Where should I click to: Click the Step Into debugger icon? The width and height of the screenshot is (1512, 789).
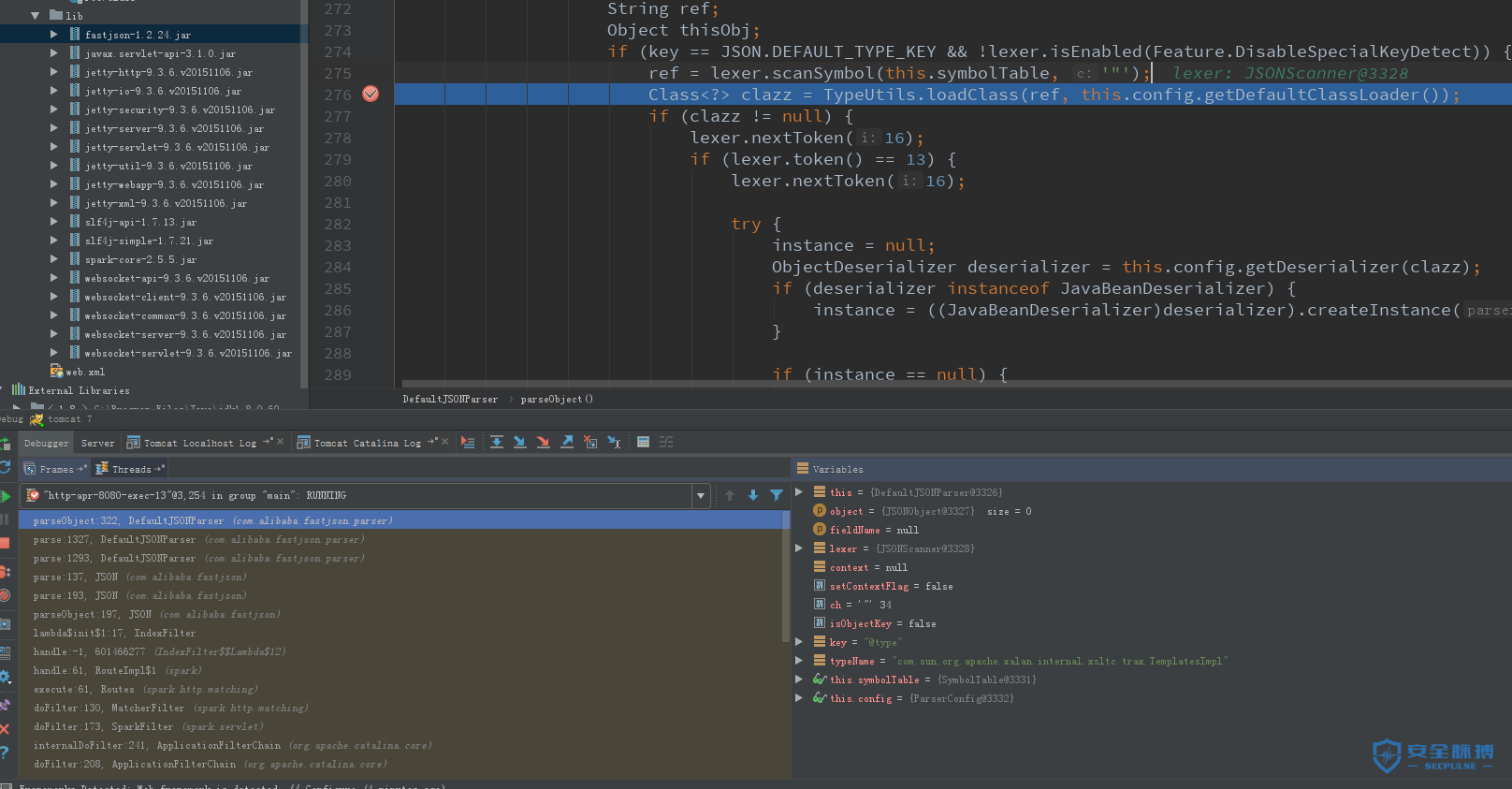click(x=520, y=442)
